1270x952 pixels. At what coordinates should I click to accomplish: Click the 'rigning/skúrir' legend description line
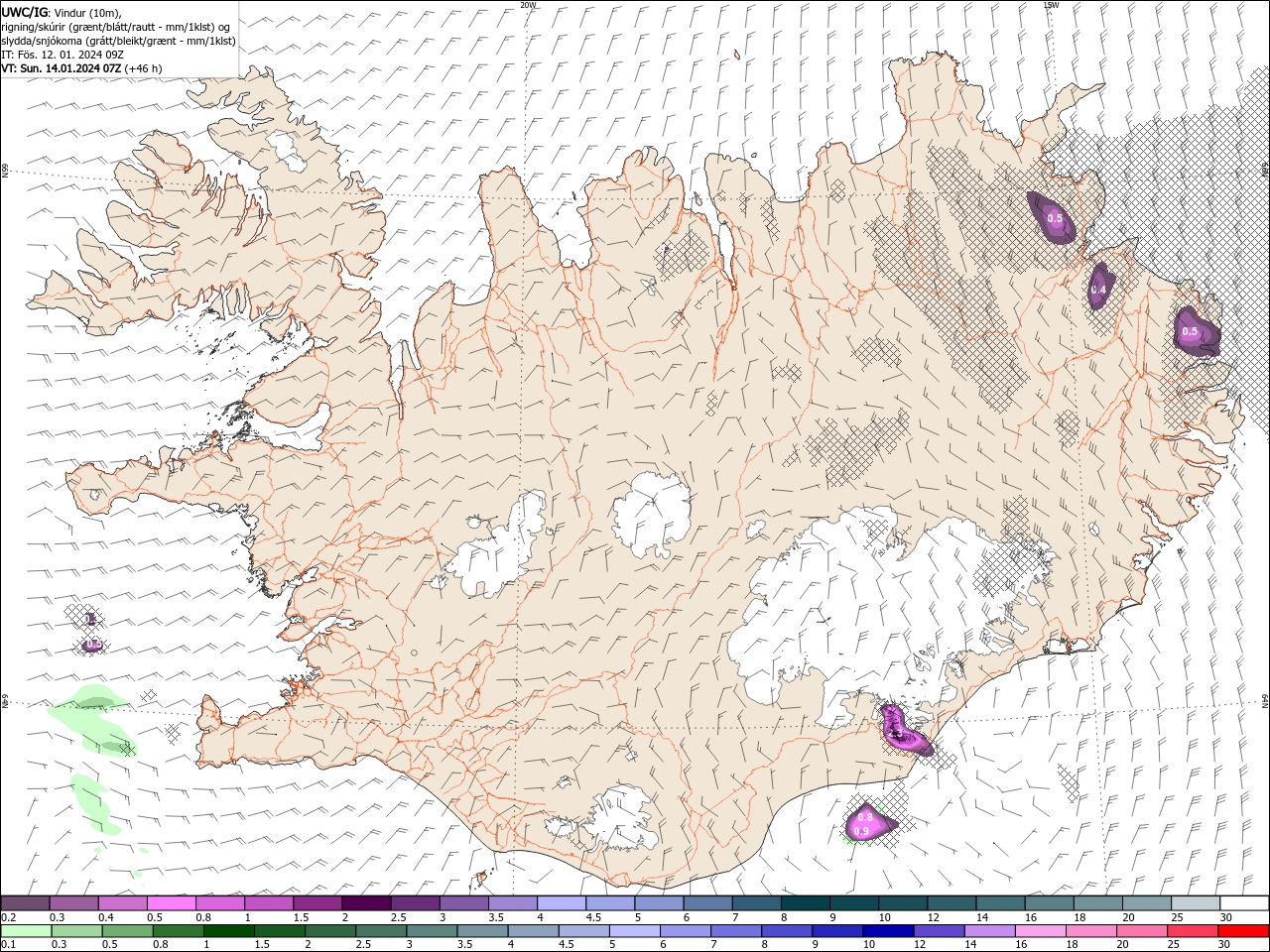[x=115, y=26]
